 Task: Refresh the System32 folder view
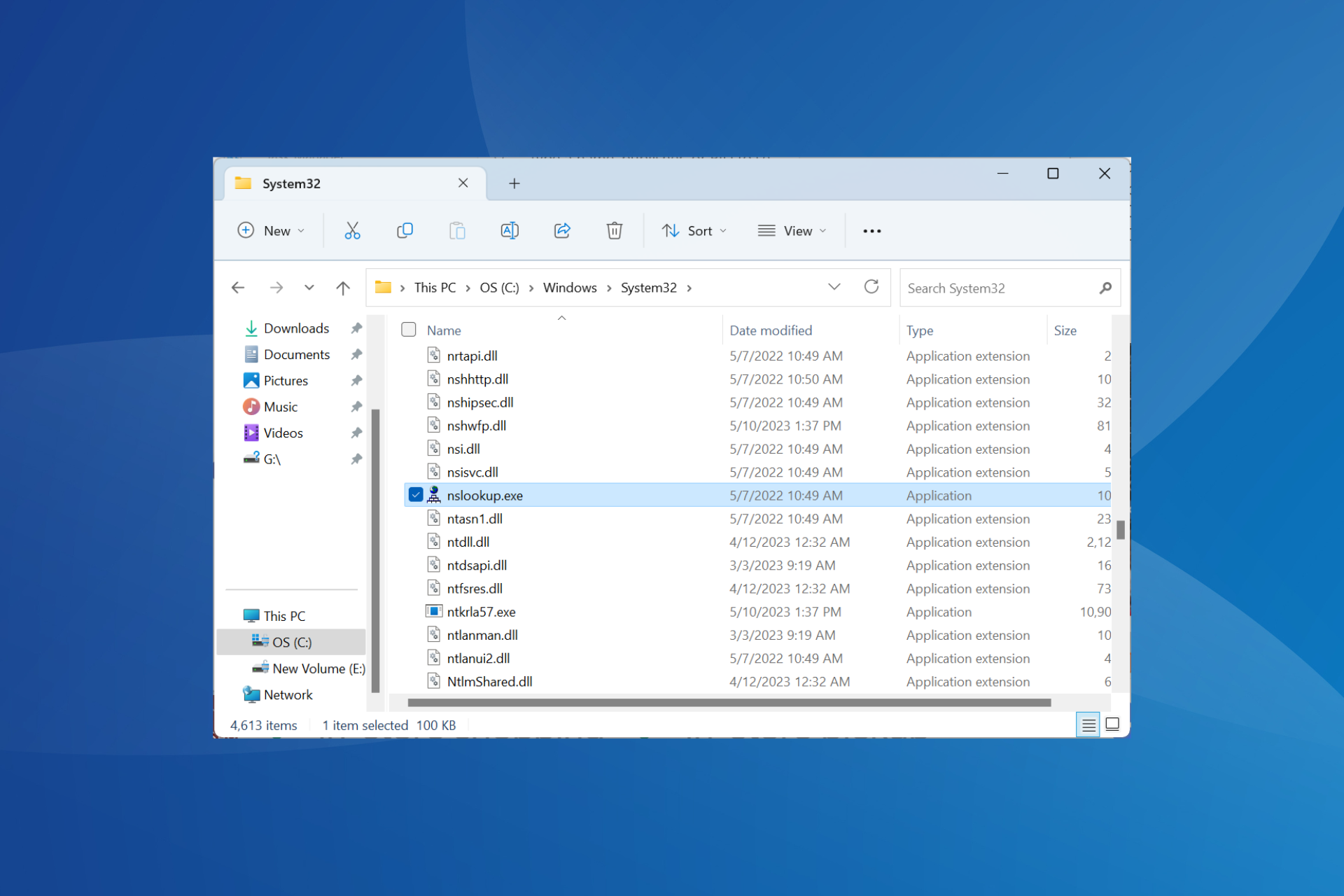coord(871,286)
